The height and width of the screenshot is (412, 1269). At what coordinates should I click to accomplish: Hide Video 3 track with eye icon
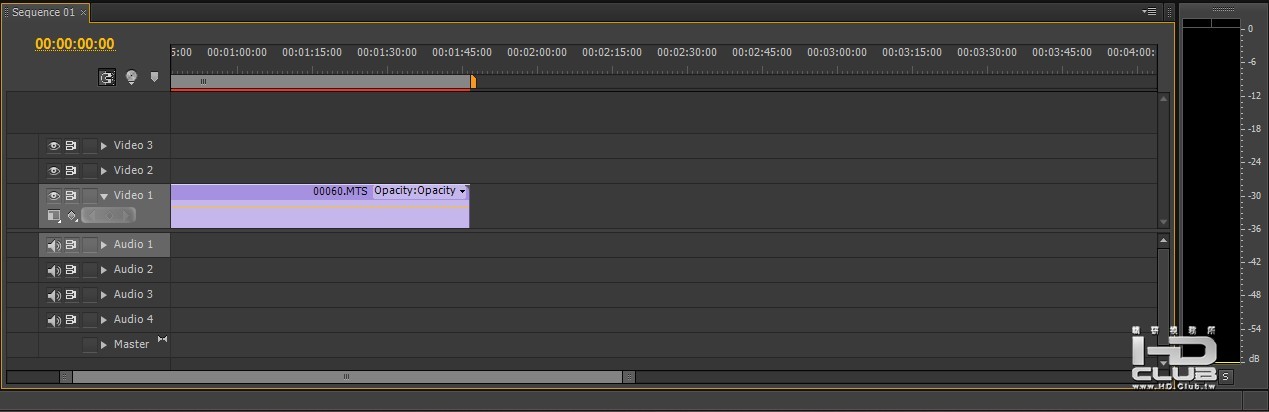(54, 145)
